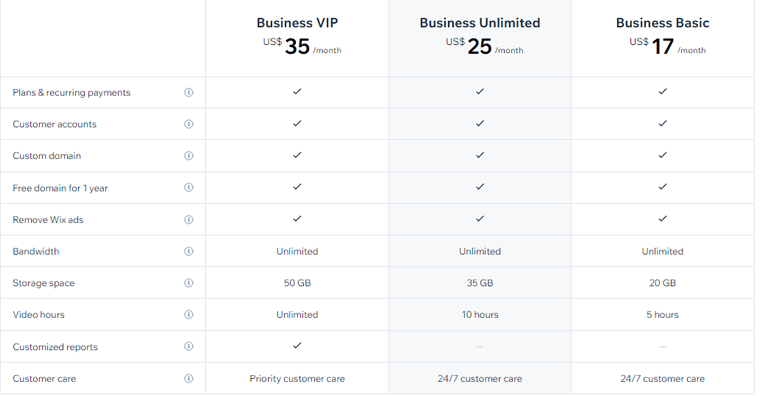
Task: Choose the Business Basic plan heading
Action: pos(663,23)
